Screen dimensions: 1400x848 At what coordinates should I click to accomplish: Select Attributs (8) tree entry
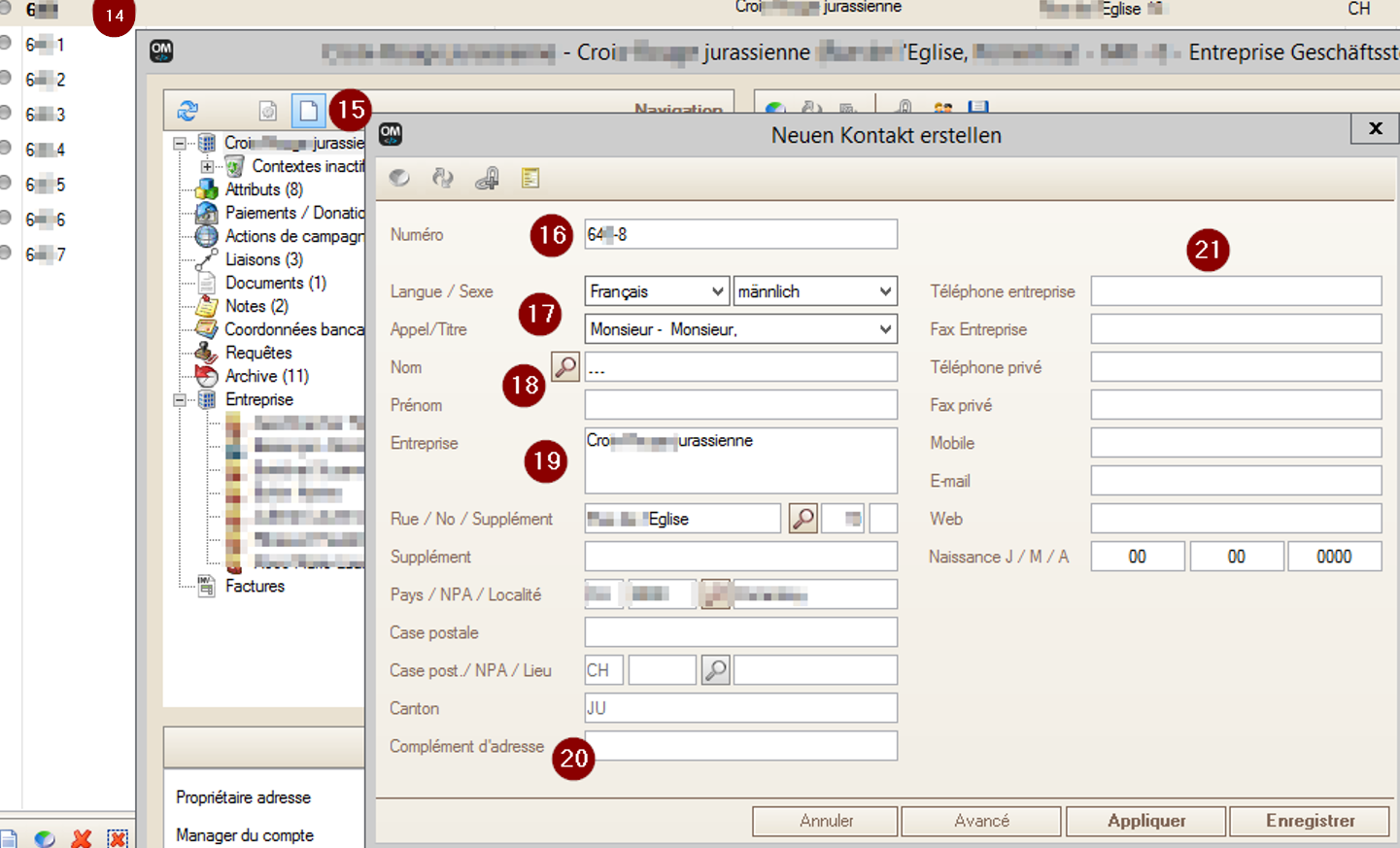click(x=264, y=189)
